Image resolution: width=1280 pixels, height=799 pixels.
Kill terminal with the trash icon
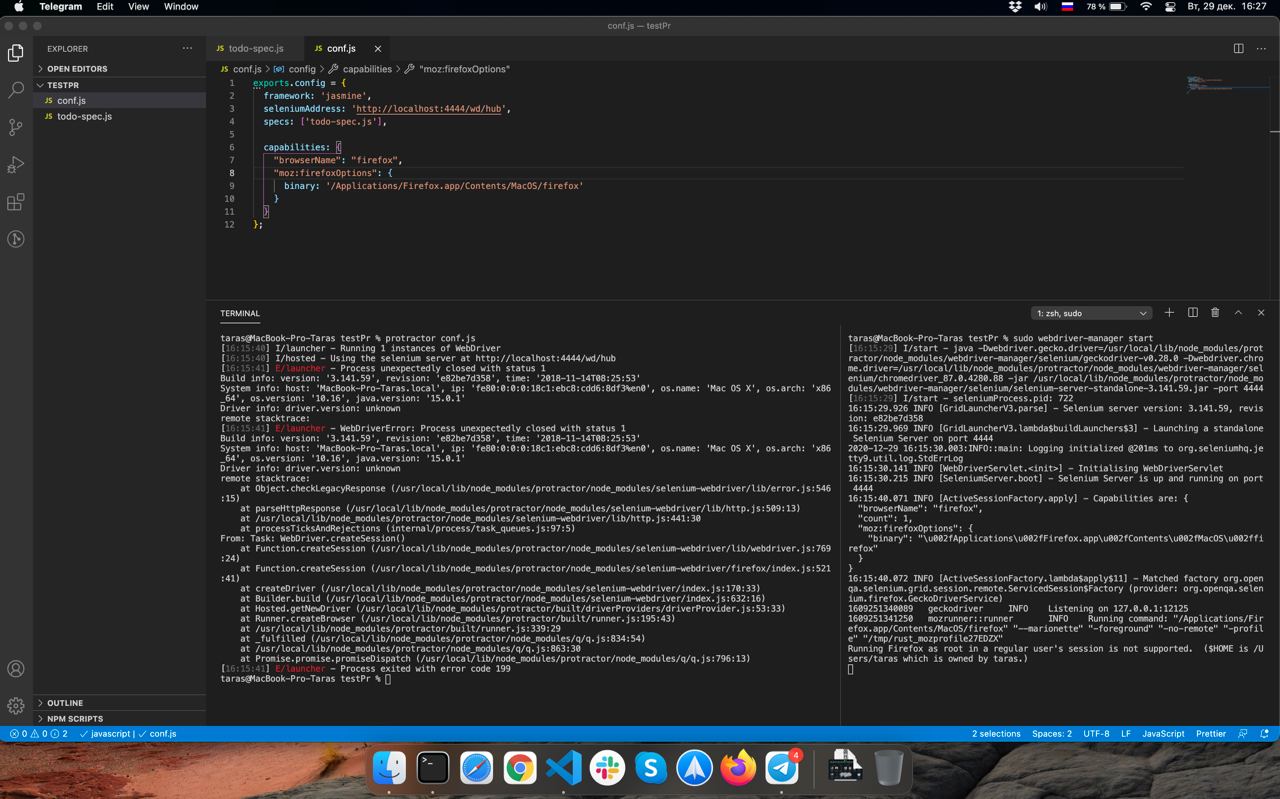1215,313
